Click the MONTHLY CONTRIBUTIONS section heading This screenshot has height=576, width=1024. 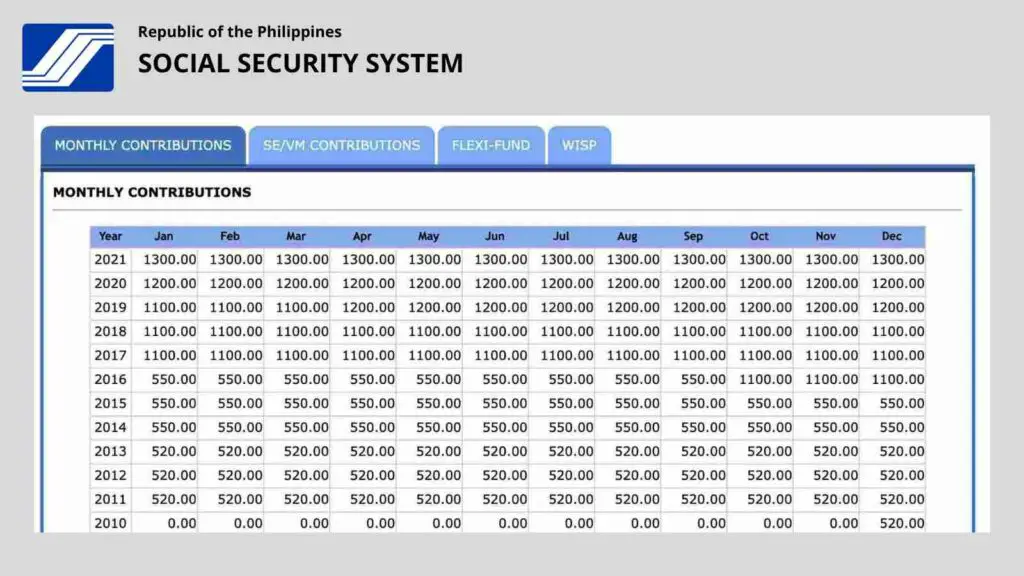pyautogui.click(x=150, y=192)
